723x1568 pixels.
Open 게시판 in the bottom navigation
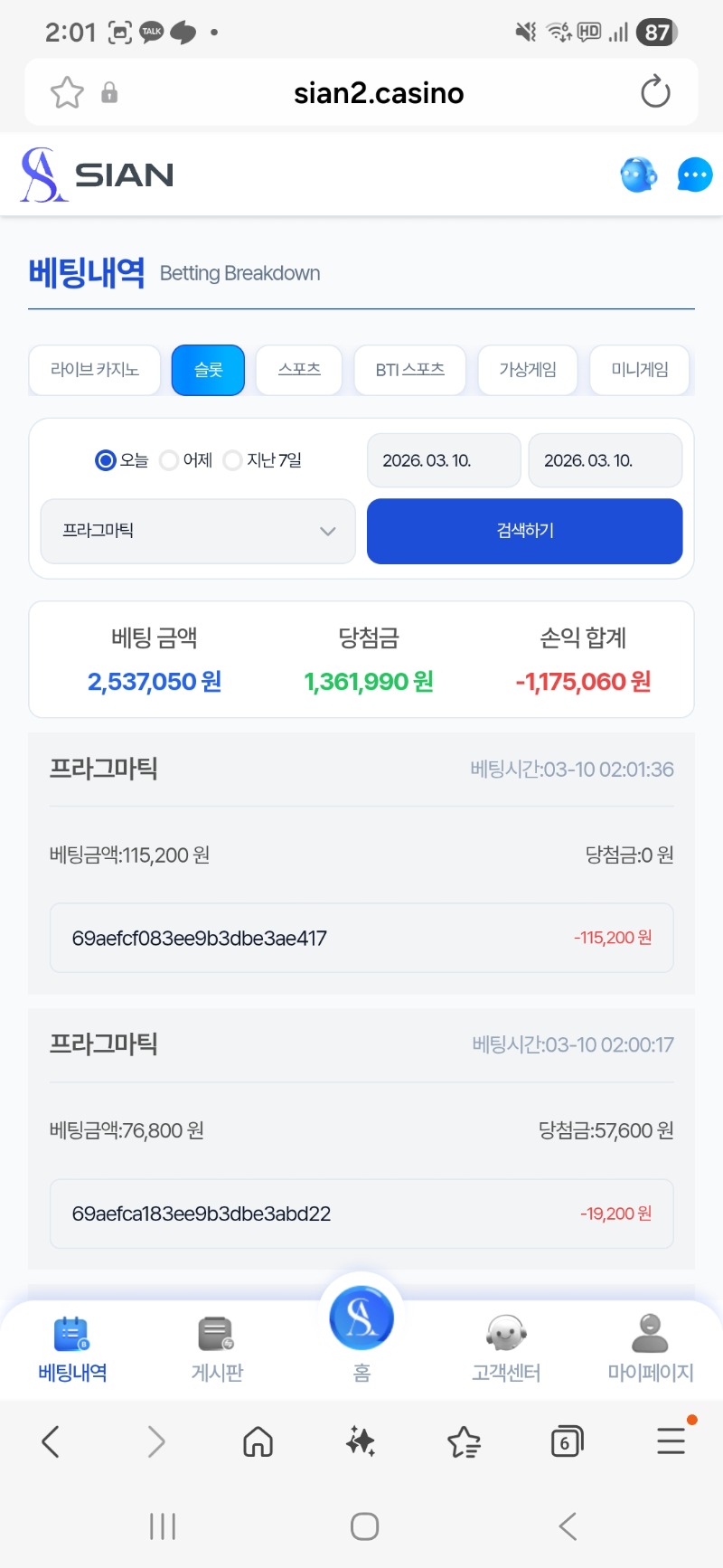click(217, 1347)
